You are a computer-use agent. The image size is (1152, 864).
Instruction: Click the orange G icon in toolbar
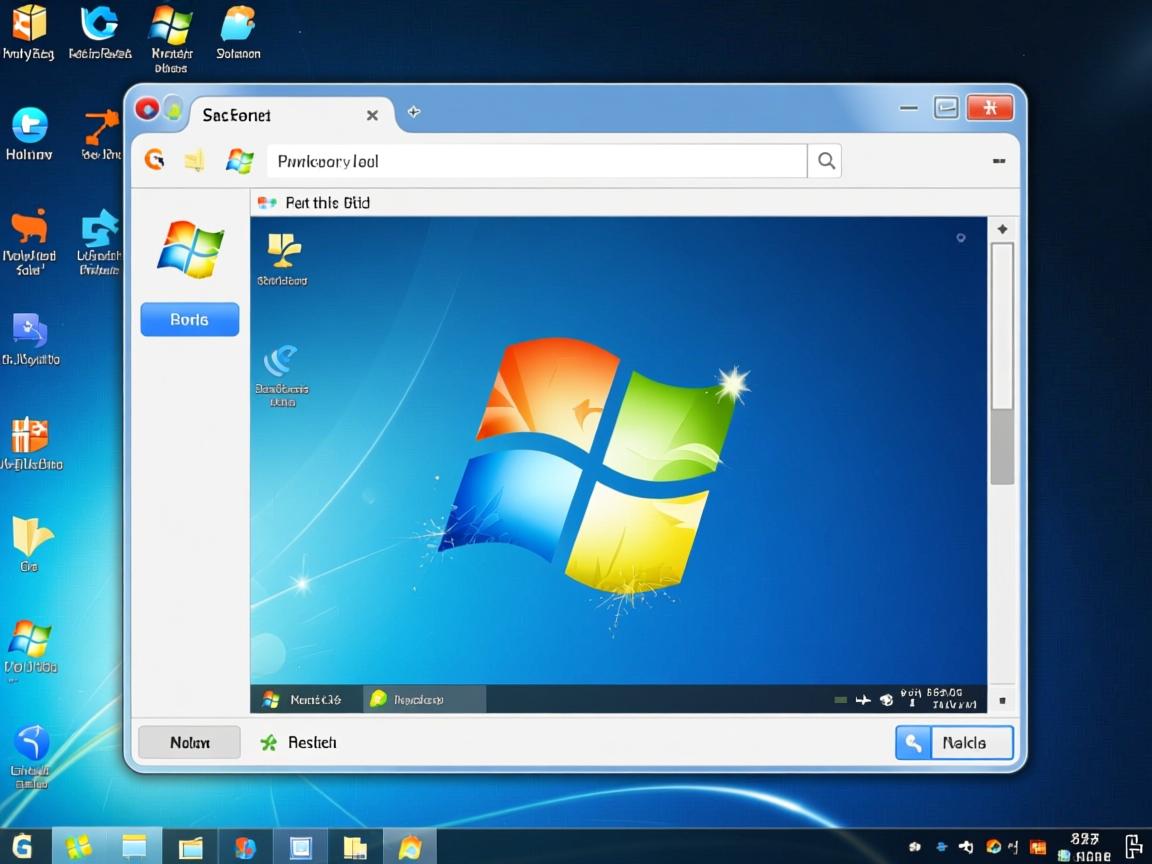154,160
